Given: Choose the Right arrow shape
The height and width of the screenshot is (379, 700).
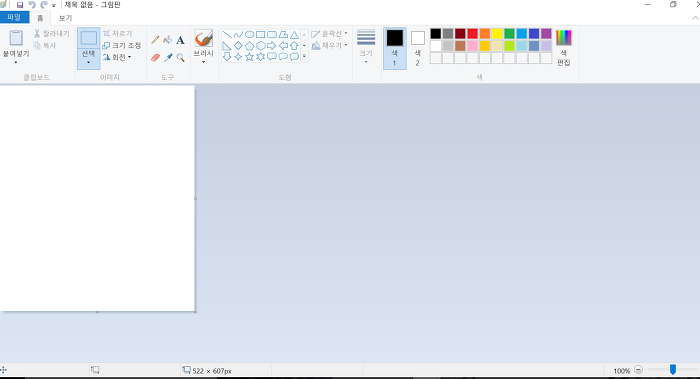Looking at the screenshot, I should point(272,46).
